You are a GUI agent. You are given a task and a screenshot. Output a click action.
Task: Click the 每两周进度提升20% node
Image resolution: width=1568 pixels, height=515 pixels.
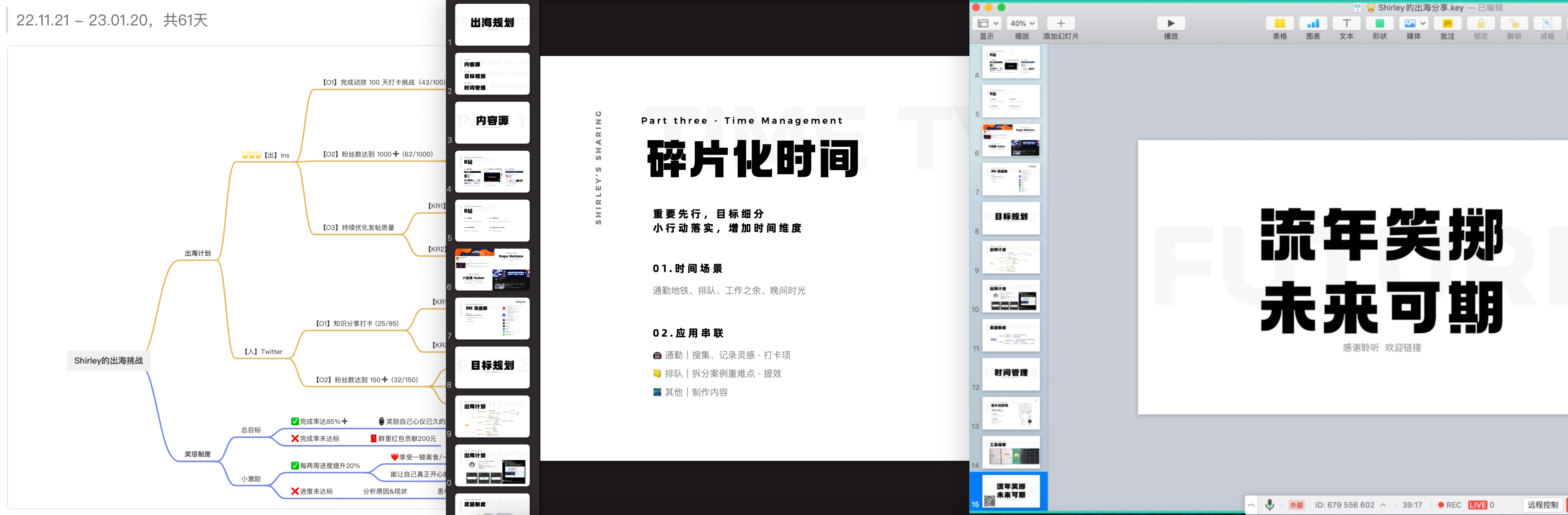point(326,466)
